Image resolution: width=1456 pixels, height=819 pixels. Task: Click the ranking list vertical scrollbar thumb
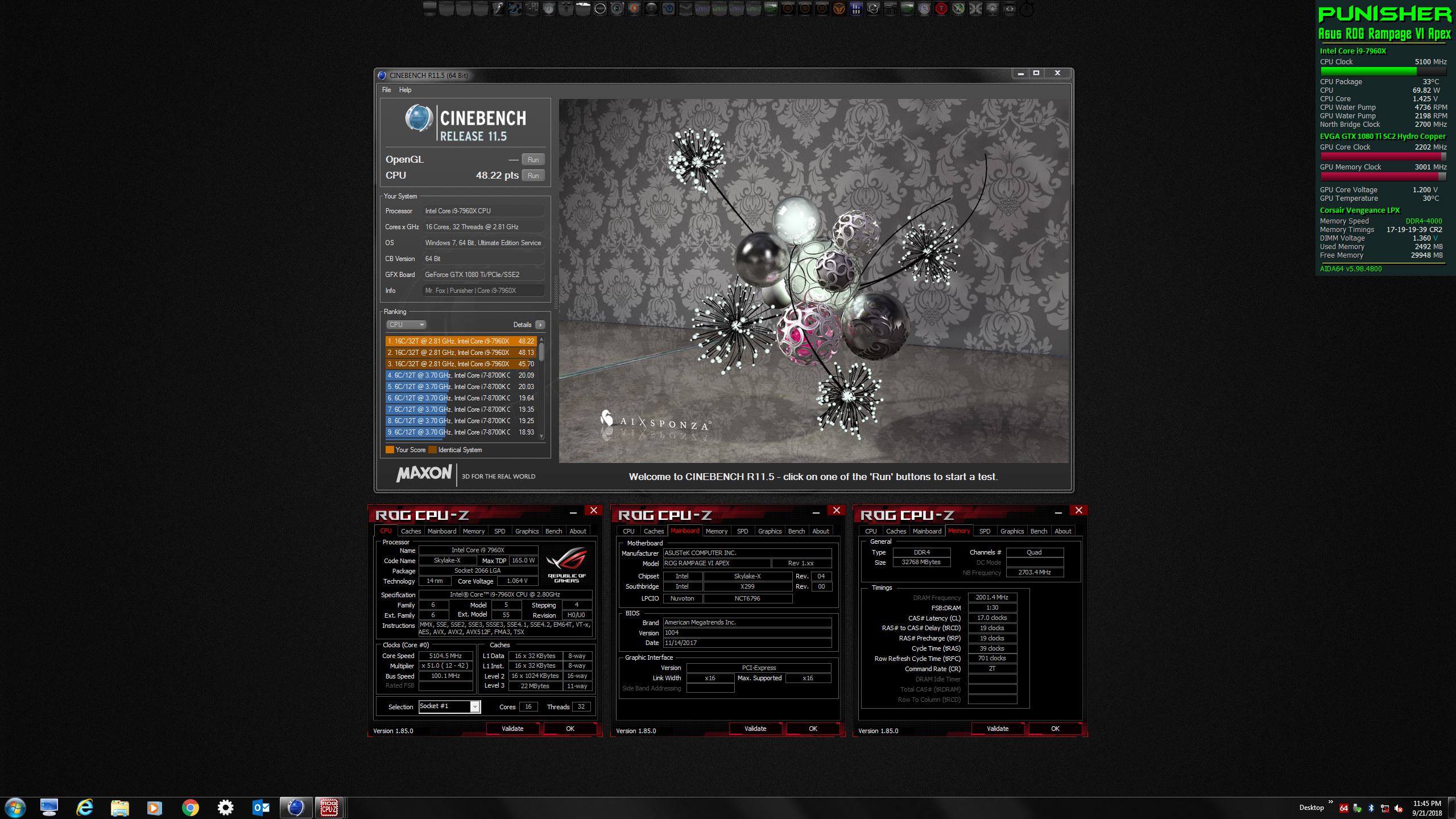tap(541, 351)
